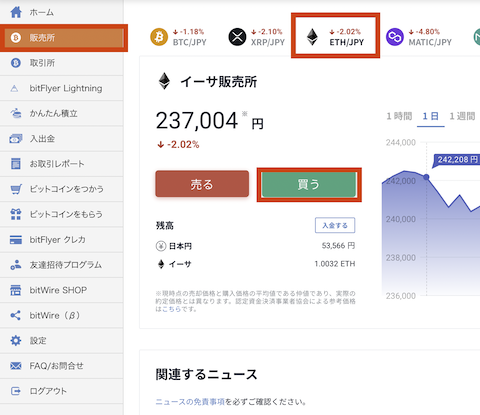The height and width of the screenshot is (415, 480).
Task: Open the ニュースの免責事項 link
Action: 190,402
